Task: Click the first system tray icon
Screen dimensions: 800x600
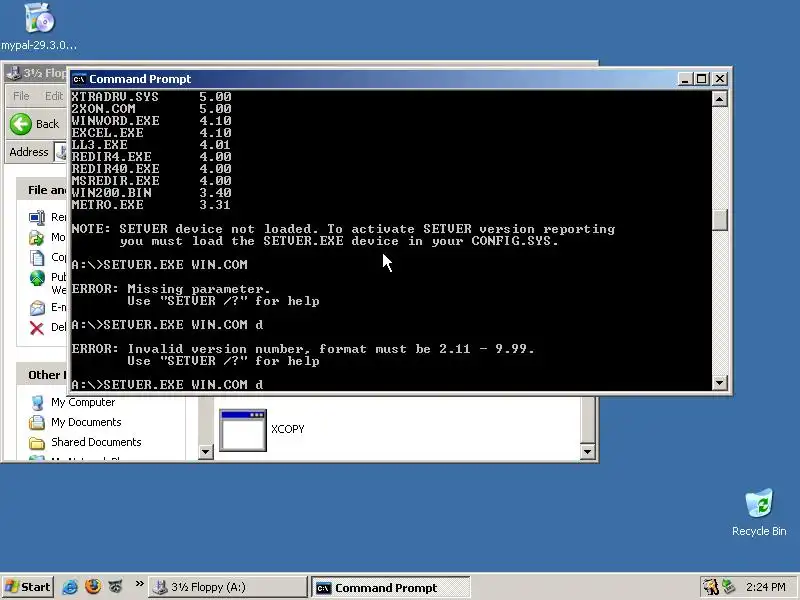Action: click(x=710, y=587)
